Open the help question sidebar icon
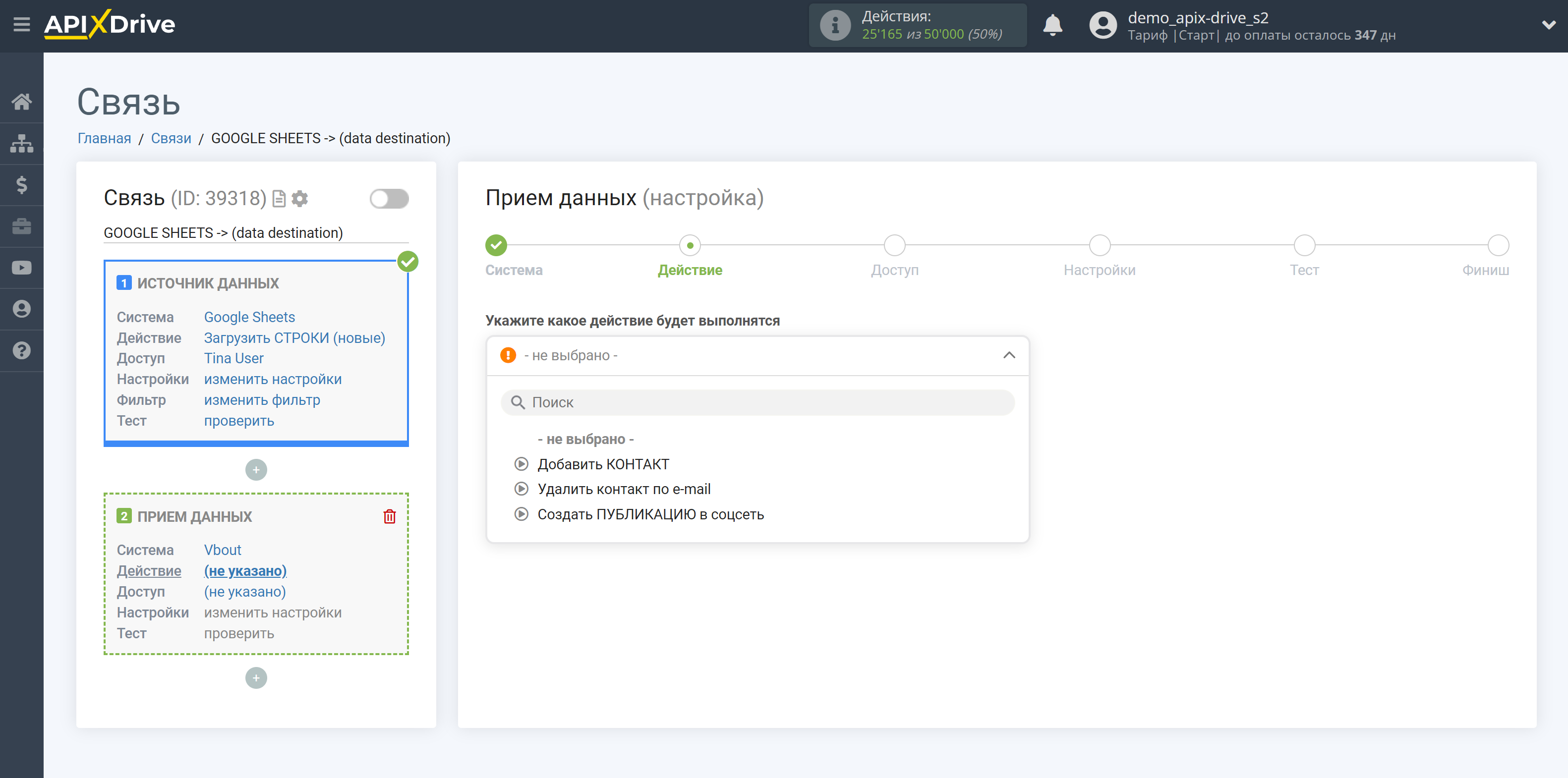Image resolution: width=1568 pixels, height=778 pixels. (22, 350)
